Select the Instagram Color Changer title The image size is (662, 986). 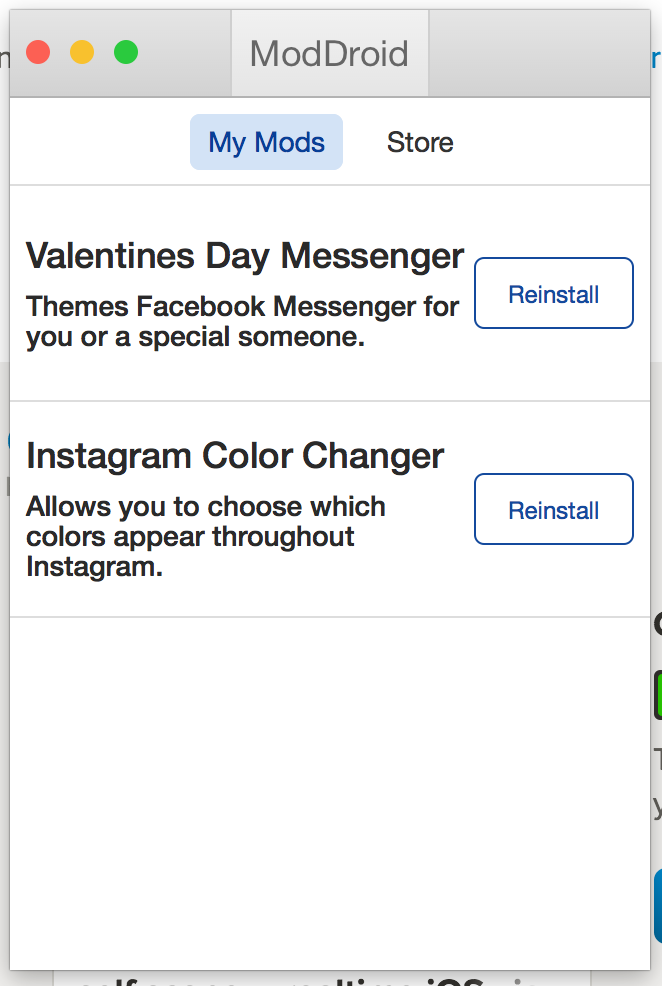(x=235, y=456)
